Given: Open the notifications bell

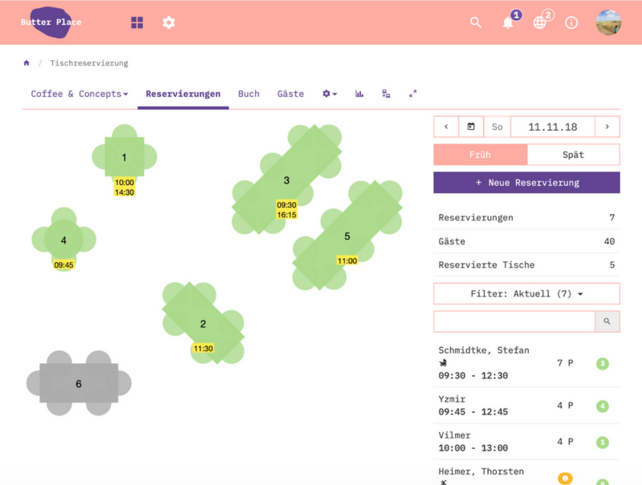Looking at the screenshot, I should 508,22.
